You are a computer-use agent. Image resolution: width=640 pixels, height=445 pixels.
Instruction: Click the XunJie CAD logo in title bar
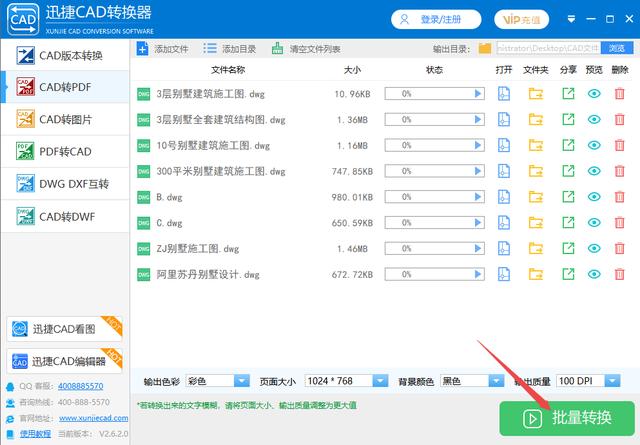23,19
